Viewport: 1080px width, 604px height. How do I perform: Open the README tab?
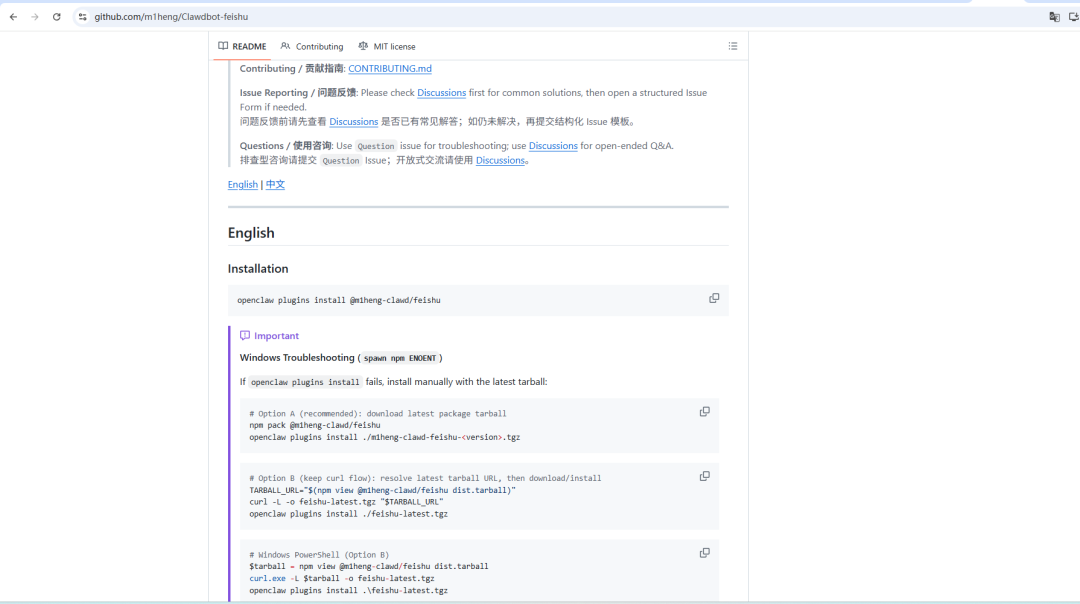tap(242, 46)
